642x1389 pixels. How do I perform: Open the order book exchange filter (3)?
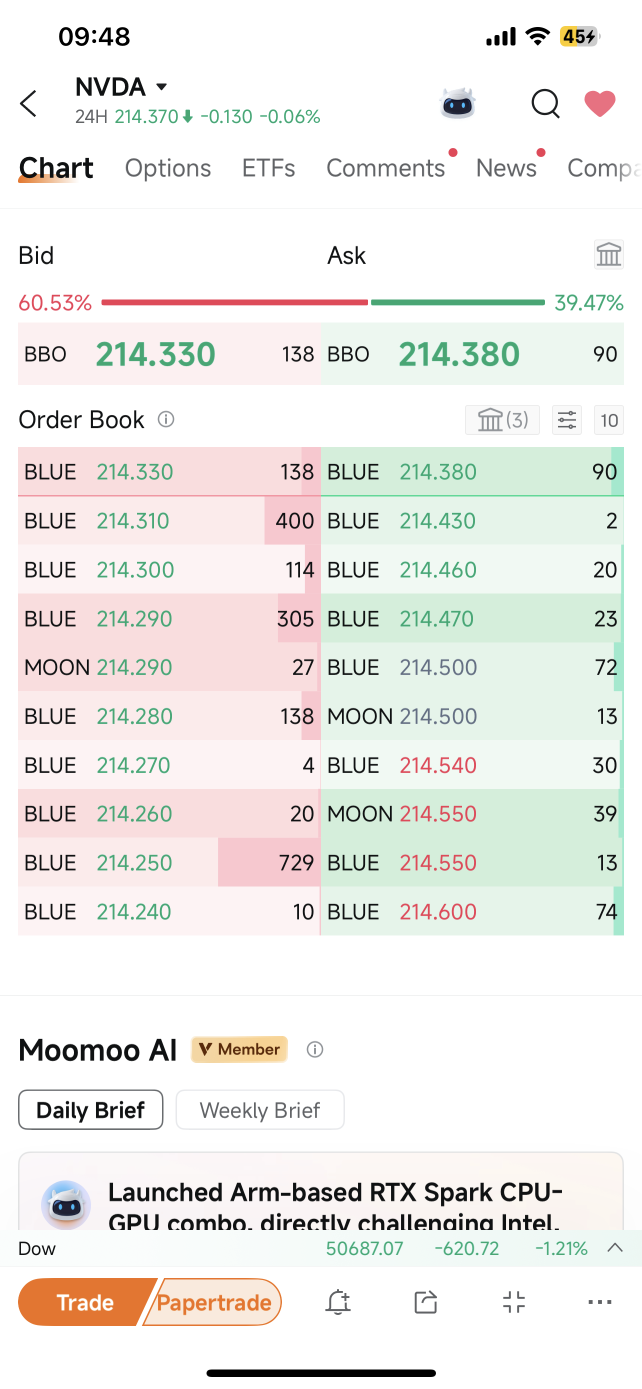[503, 420]
